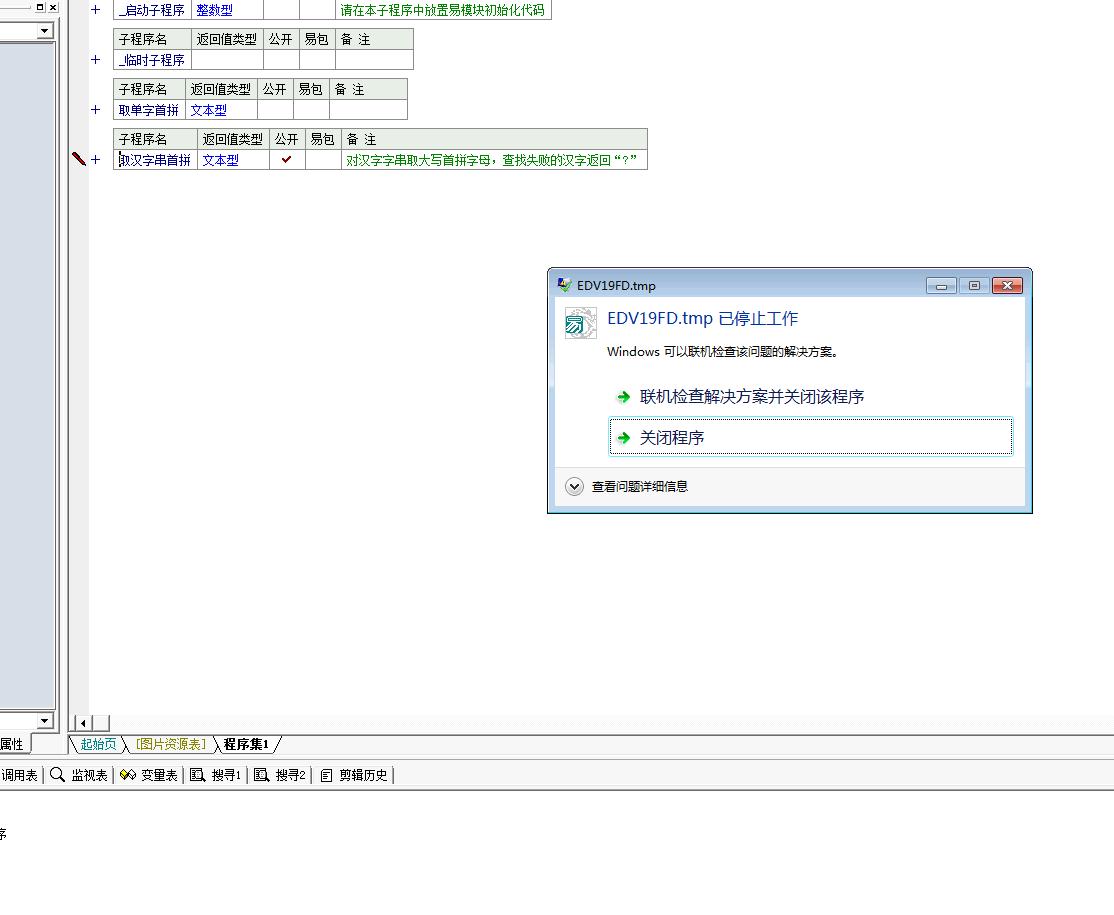This screenshot has width=1114, height=915.
Task: Toggle the 易包 cell for _临时子程序
Action: pyautogui.click(x=317, y=60)
